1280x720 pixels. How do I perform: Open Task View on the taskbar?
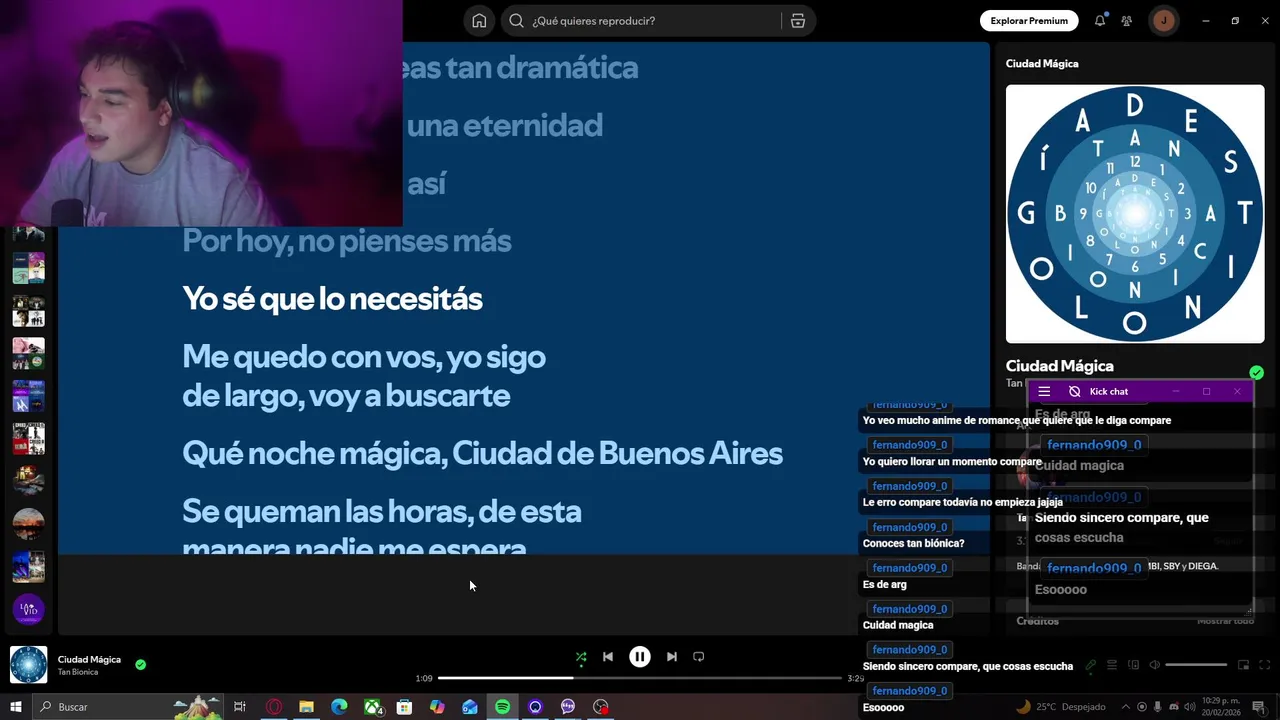[x=240, y=707]
